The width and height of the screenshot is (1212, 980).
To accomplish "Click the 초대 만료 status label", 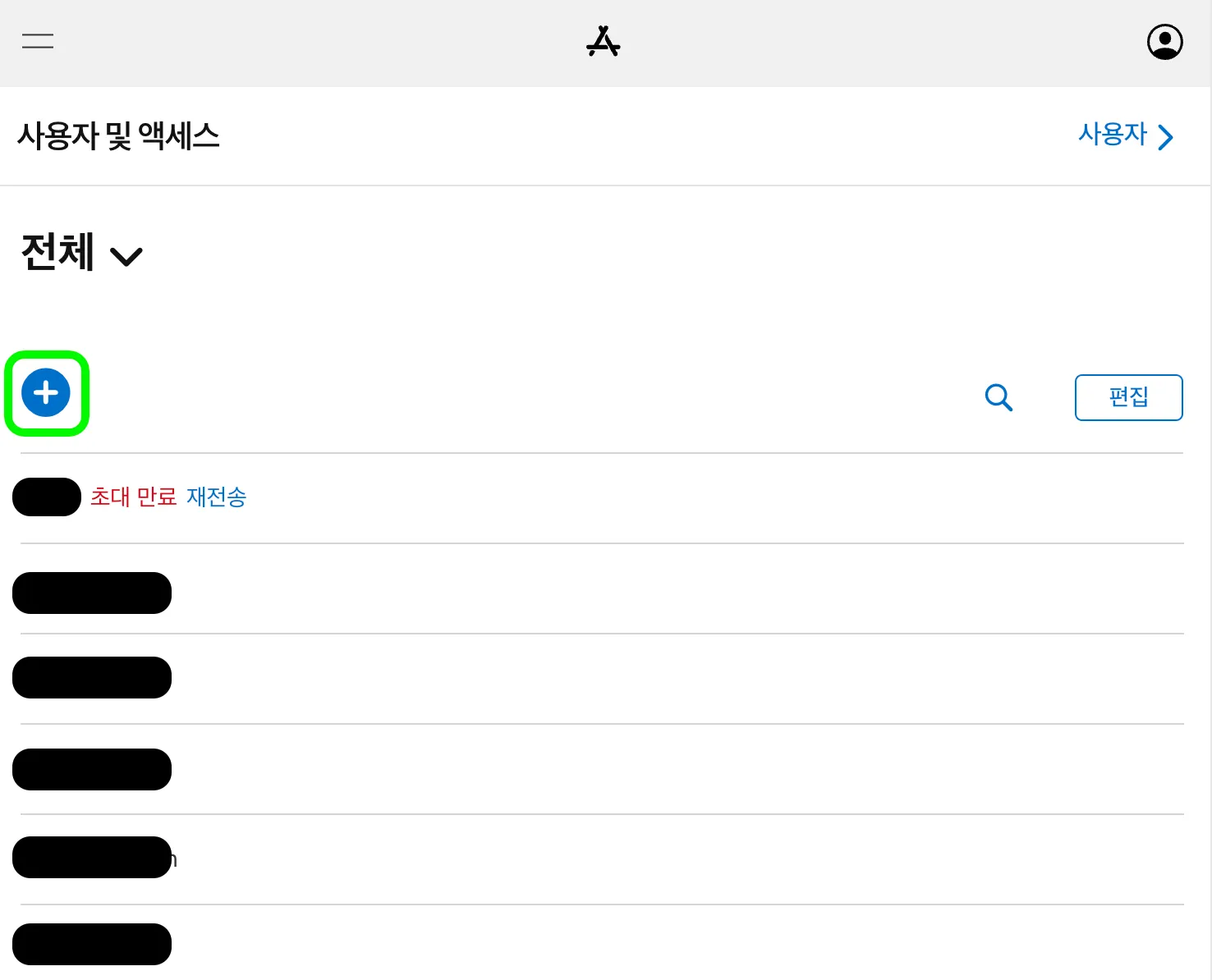I will pos(133,497).
